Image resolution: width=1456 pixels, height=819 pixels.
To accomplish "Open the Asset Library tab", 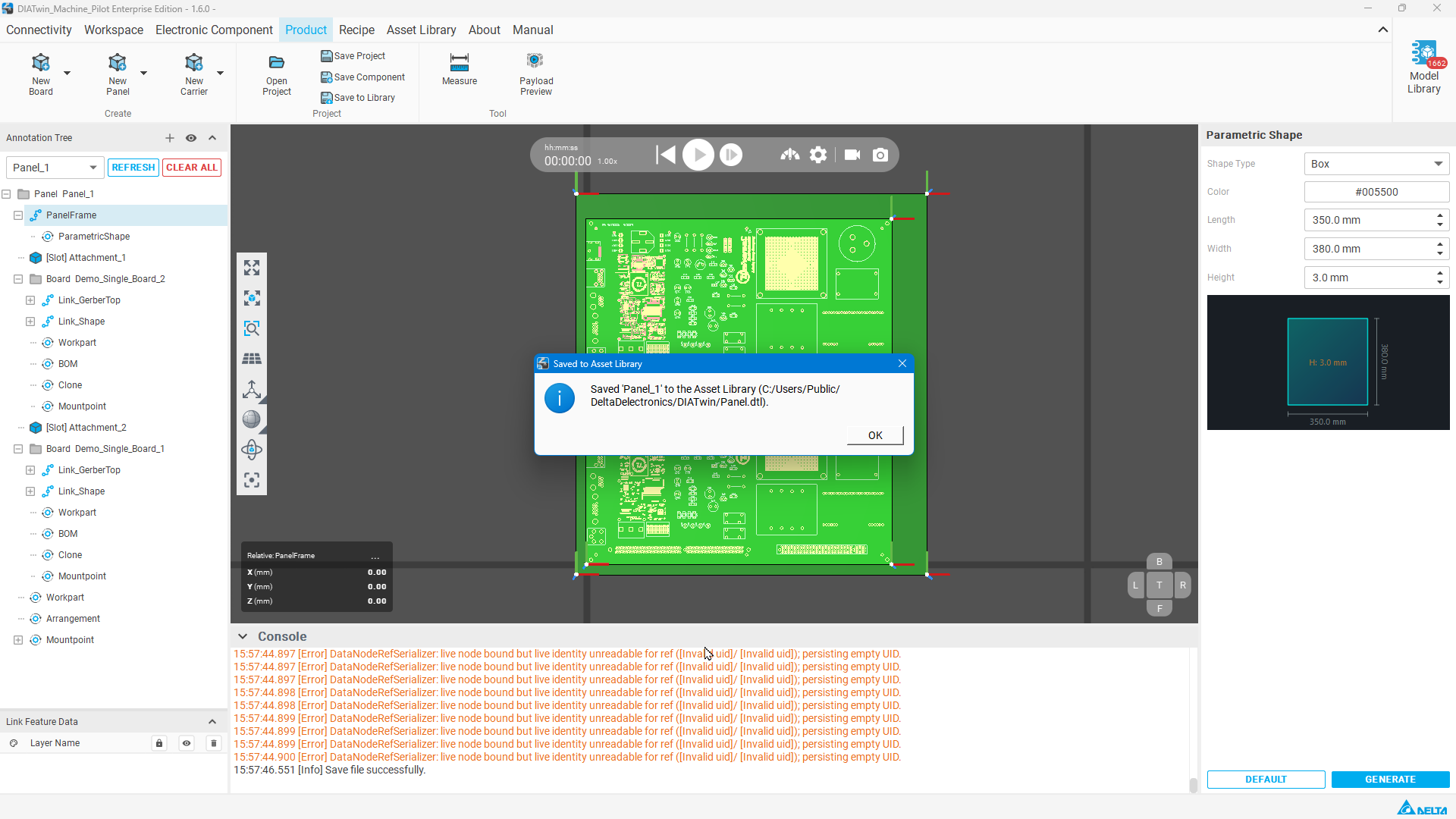I will click(421, 30).
